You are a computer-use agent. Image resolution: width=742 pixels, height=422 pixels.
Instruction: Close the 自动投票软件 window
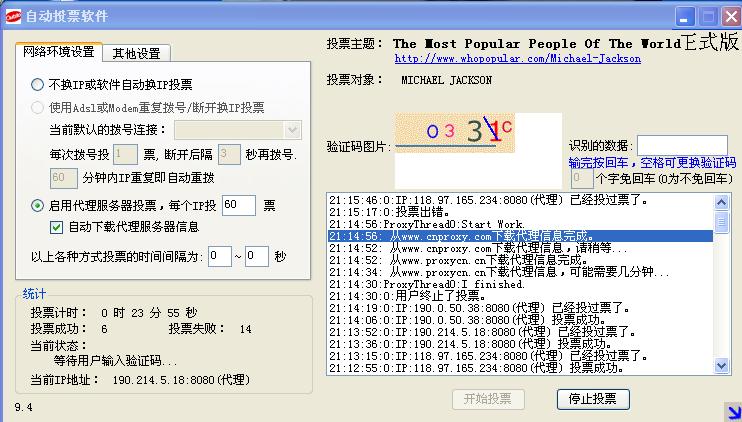(731, 18)
